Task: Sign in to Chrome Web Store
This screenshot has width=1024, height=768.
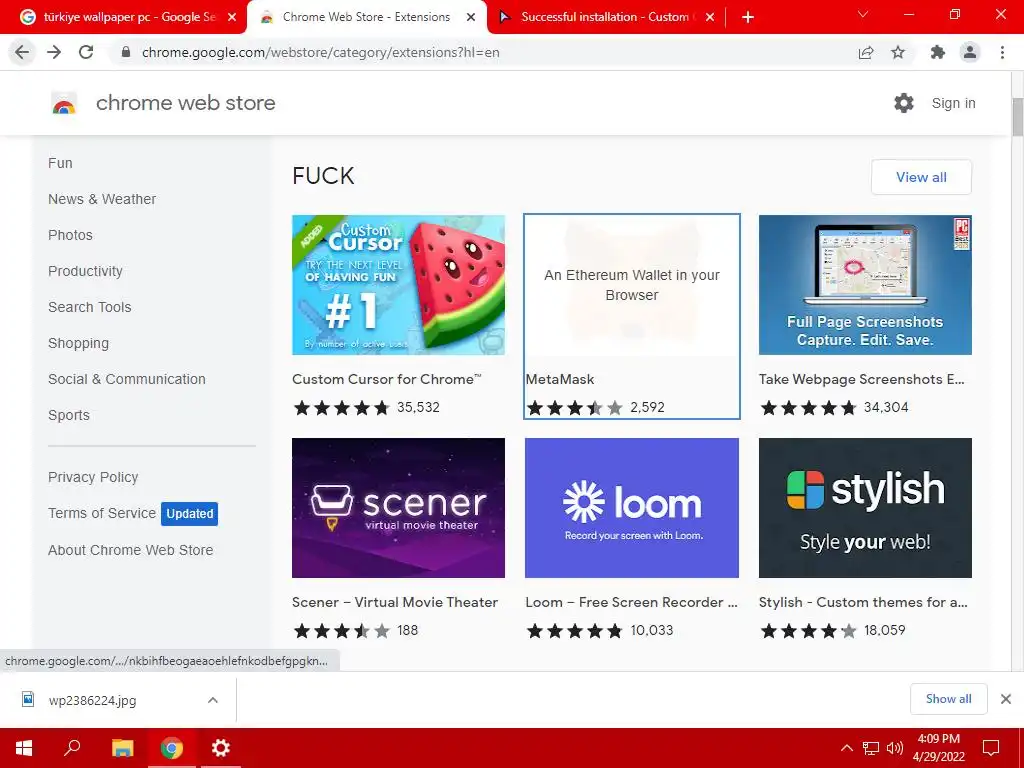Action: click(x=953, y=103)
